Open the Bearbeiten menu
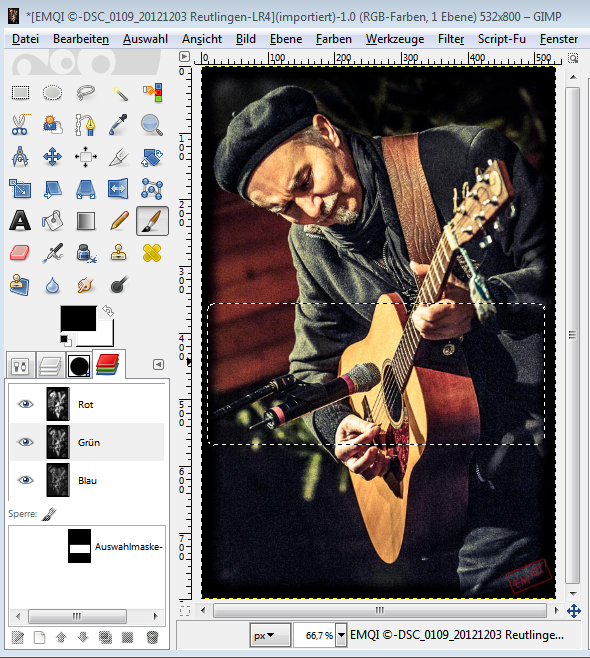 point(81,39)
